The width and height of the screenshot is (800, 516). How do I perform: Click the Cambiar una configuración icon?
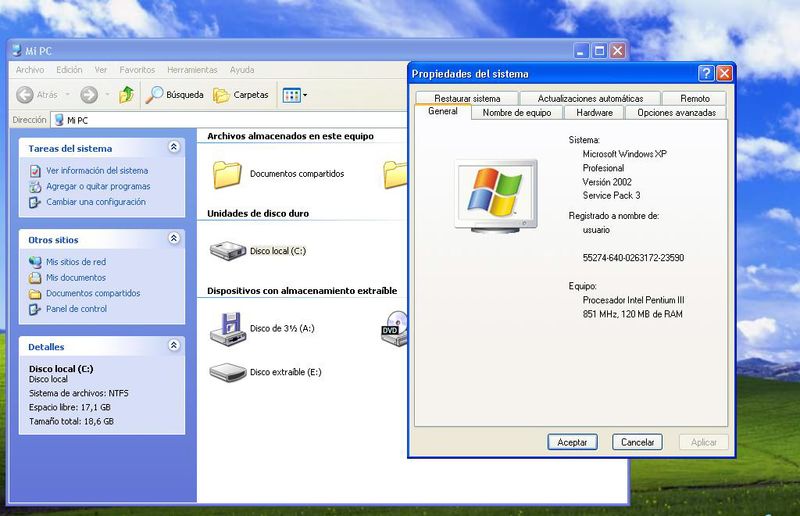tap(35, 202)
